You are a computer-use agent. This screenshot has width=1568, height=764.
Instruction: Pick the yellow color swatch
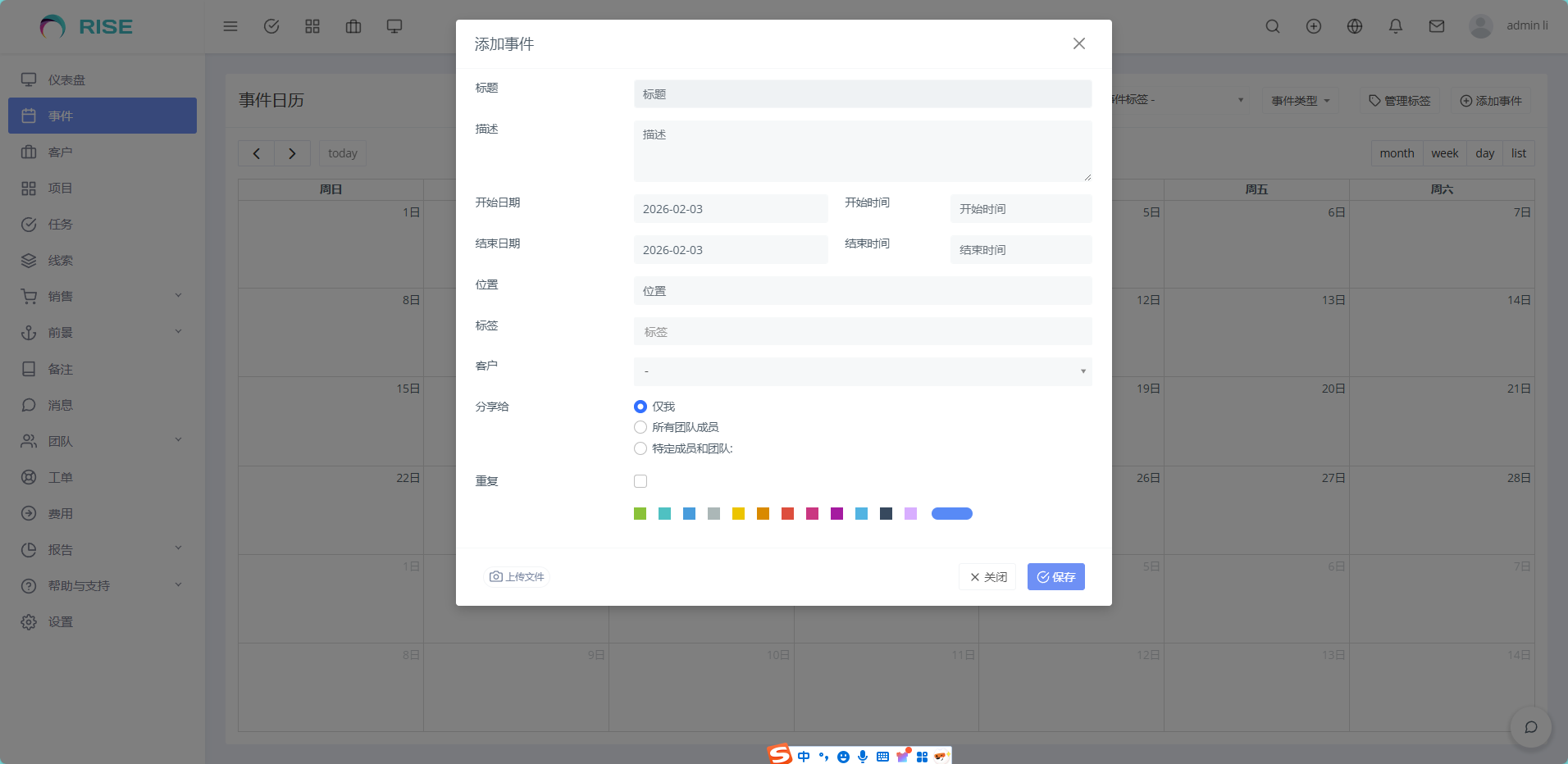point(738,514)
